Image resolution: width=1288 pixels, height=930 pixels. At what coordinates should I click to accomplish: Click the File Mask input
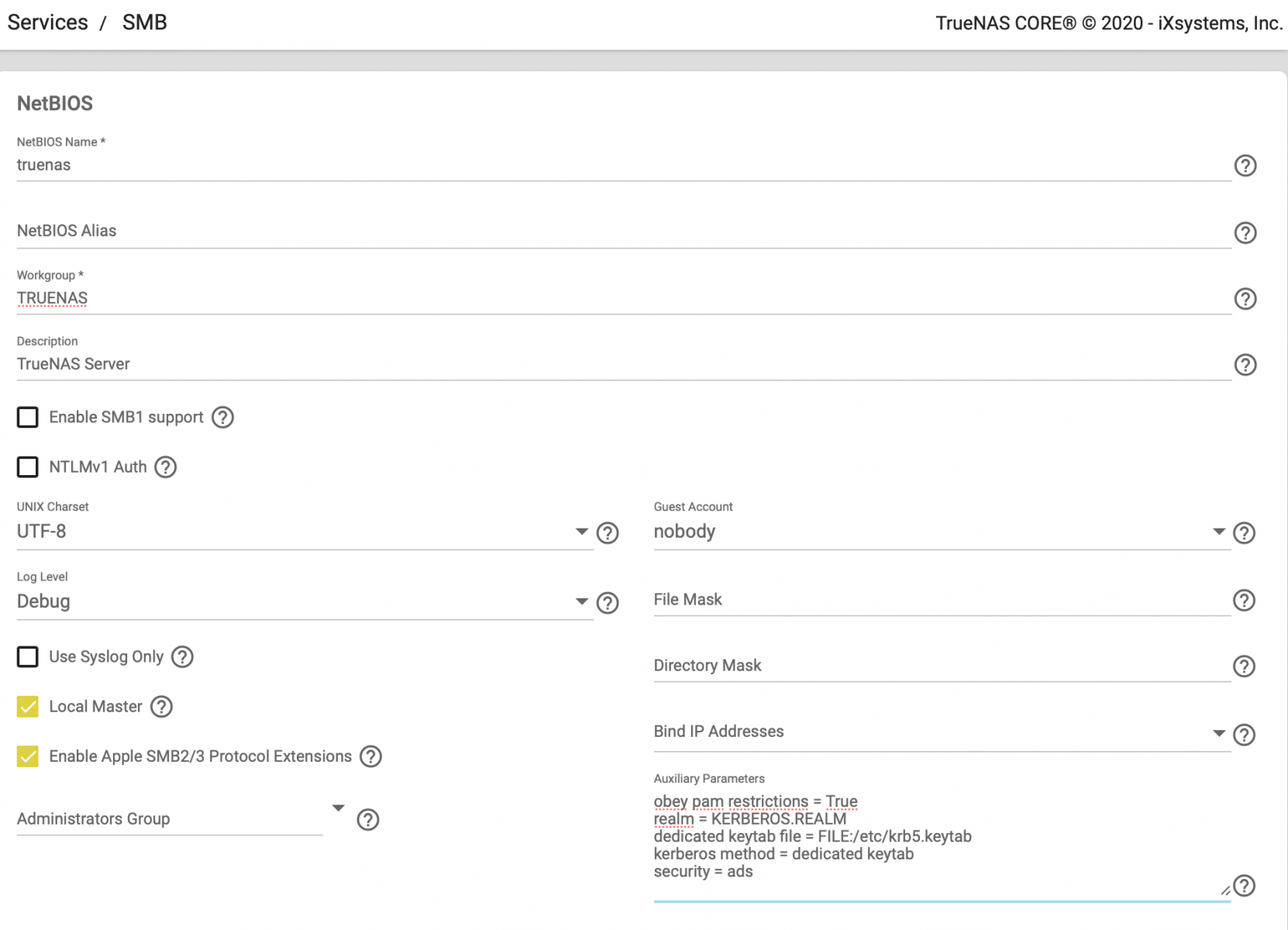pyautogui.click(x=942, y=600)
